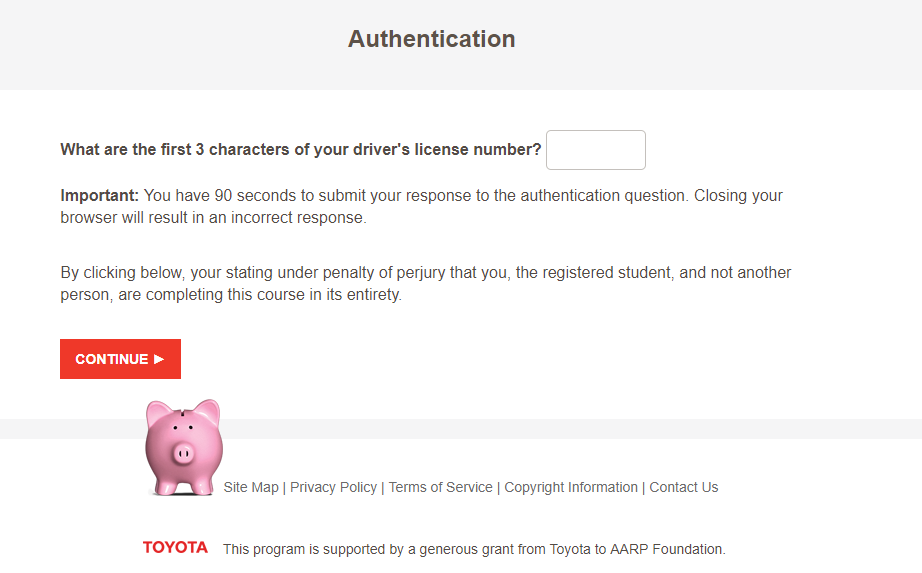The width and height of the screenshot is (922, 573).
Task: Open the Privacy Policy link
Action: click(333, 487)
